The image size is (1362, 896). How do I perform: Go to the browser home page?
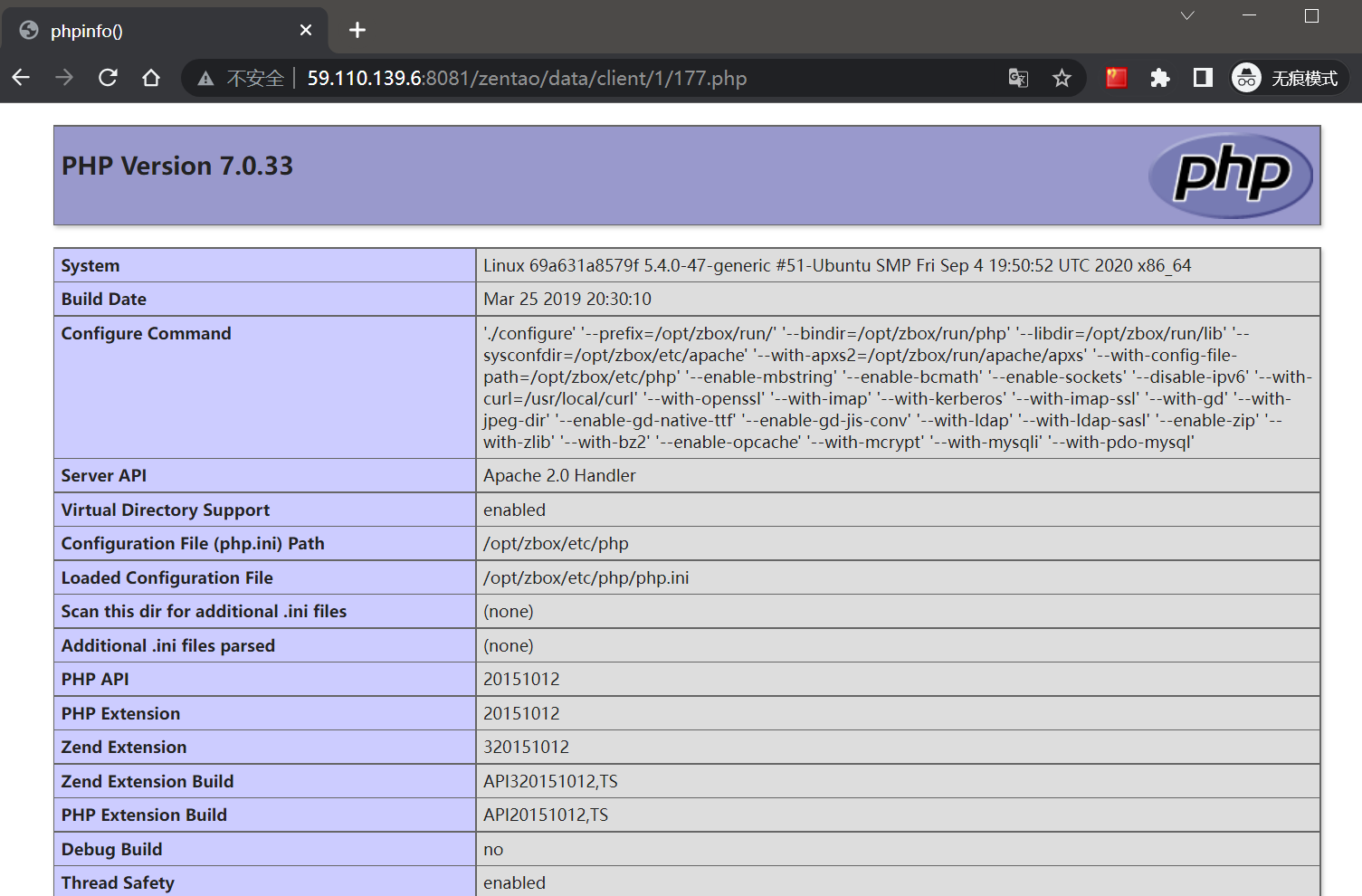(151, 78)
